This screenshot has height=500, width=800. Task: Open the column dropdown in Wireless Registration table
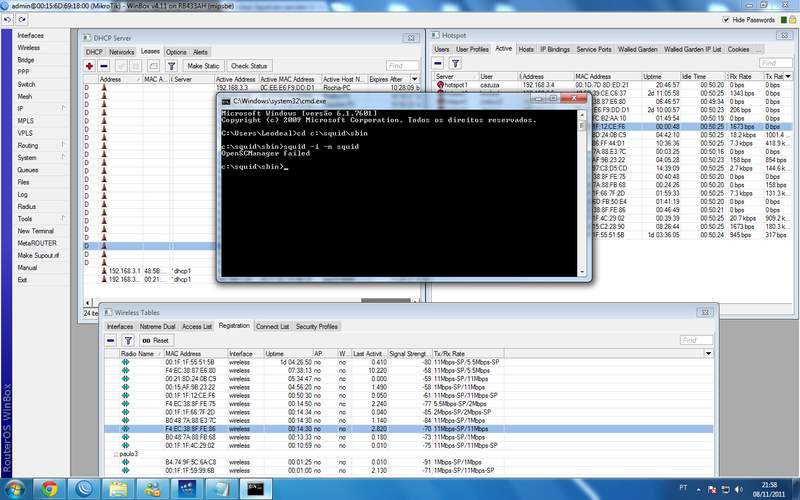coord(708,353)
